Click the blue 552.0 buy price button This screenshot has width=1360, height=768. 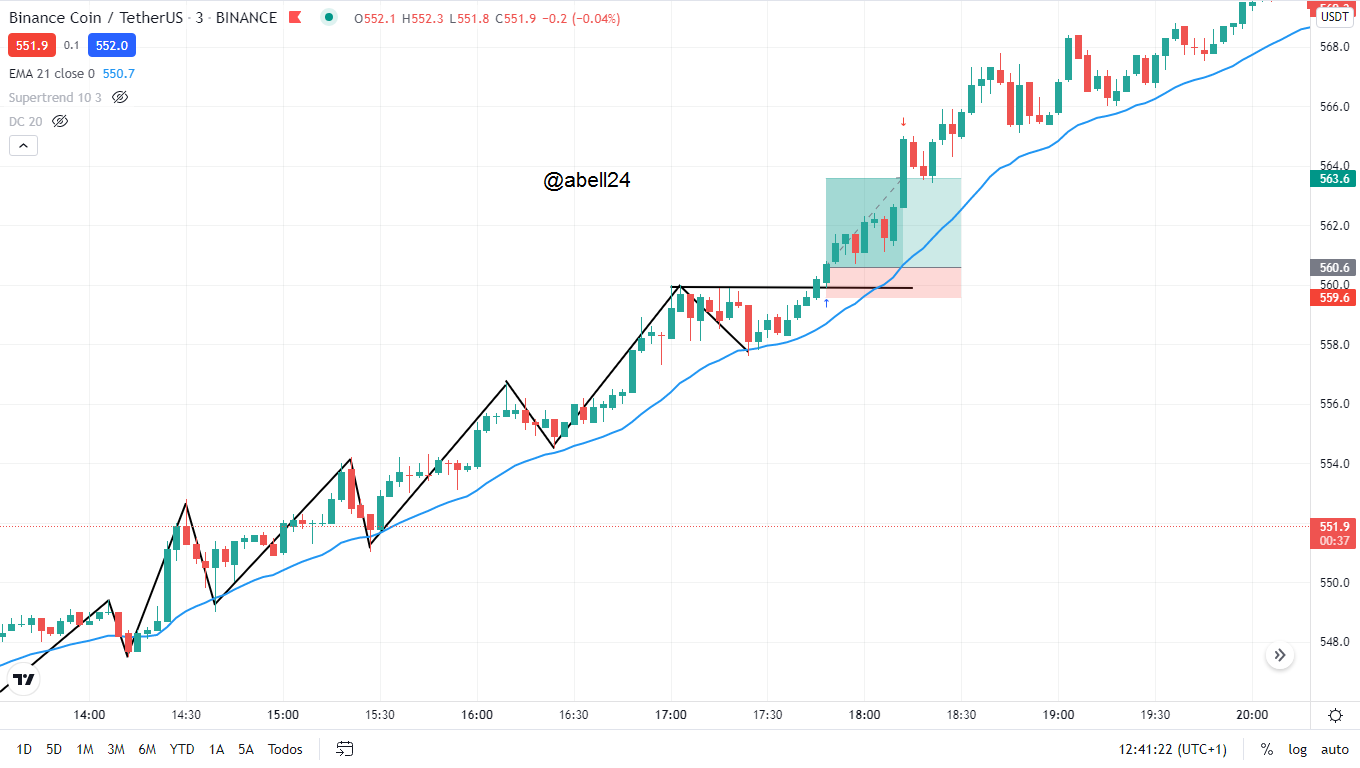coord(111,45)
